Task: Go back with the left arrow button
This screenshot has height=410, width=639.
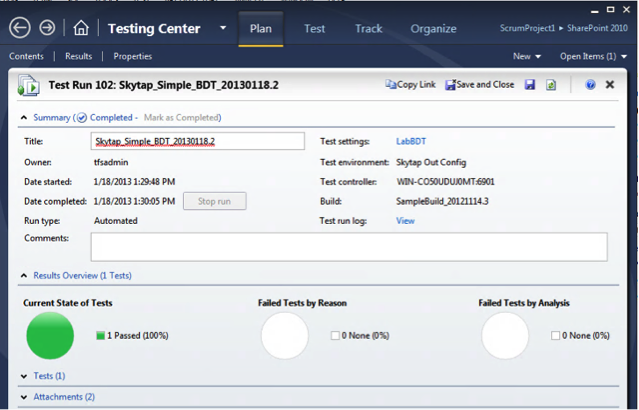Action: (x=20, y=28)
